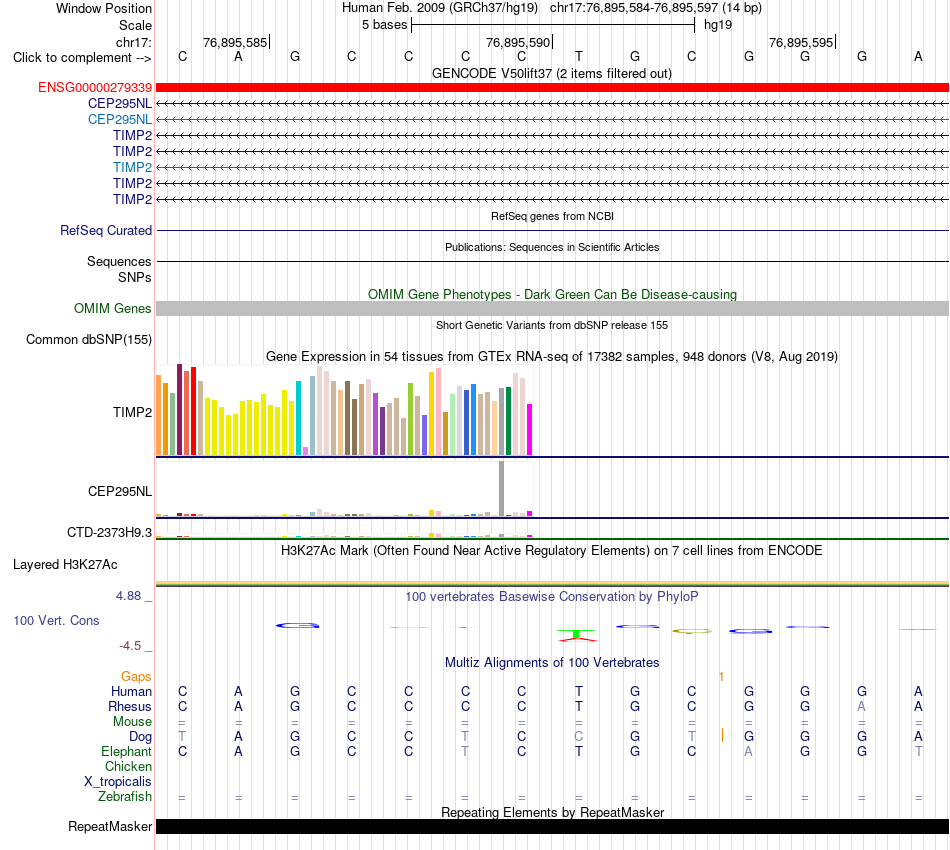950x850 pixels.
Task: Click the T base in the Human alignment row
Action: pyautogui.click(x=579, y=691)
